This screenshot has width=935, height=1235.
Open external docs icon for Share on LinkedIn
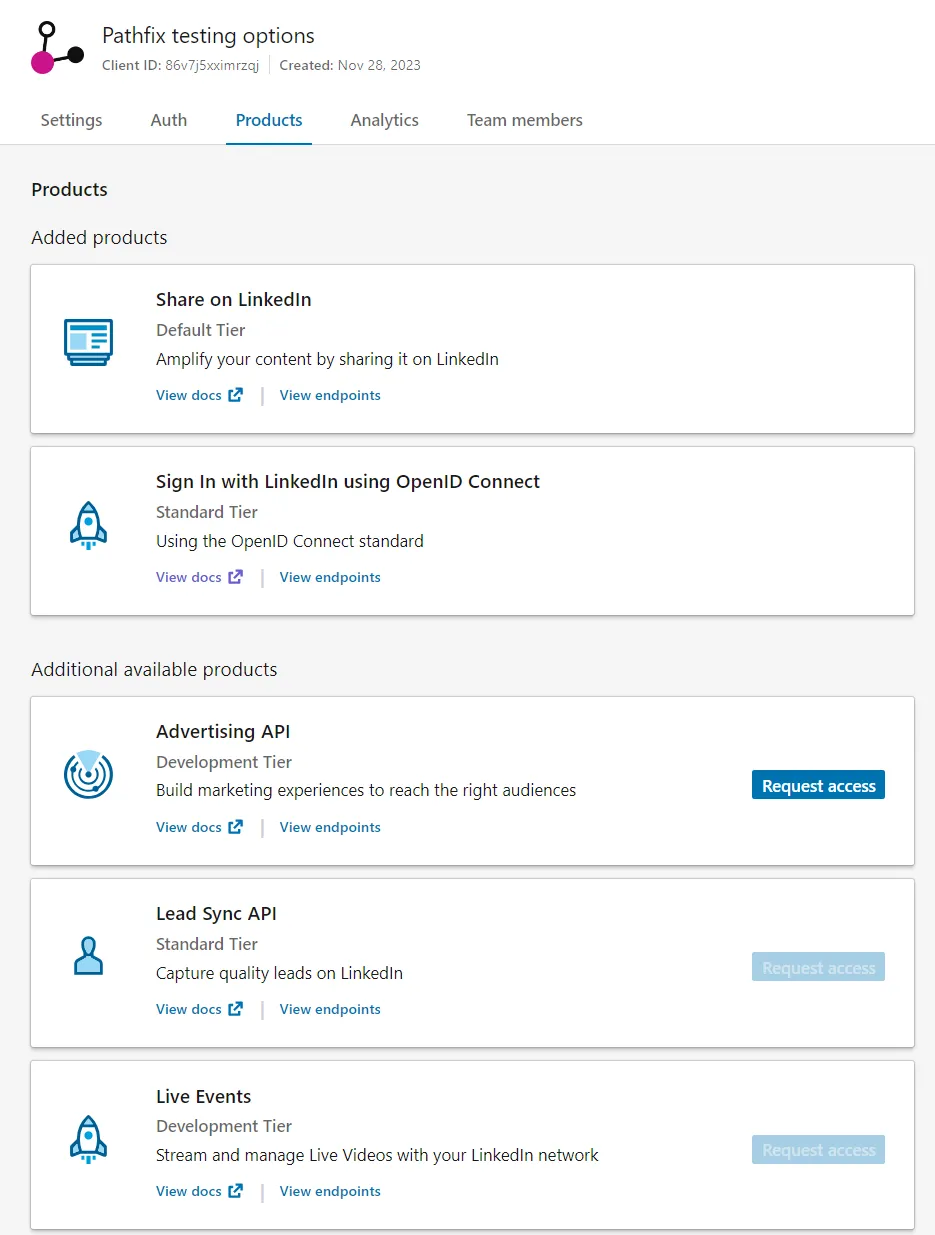tap(235, 395)
